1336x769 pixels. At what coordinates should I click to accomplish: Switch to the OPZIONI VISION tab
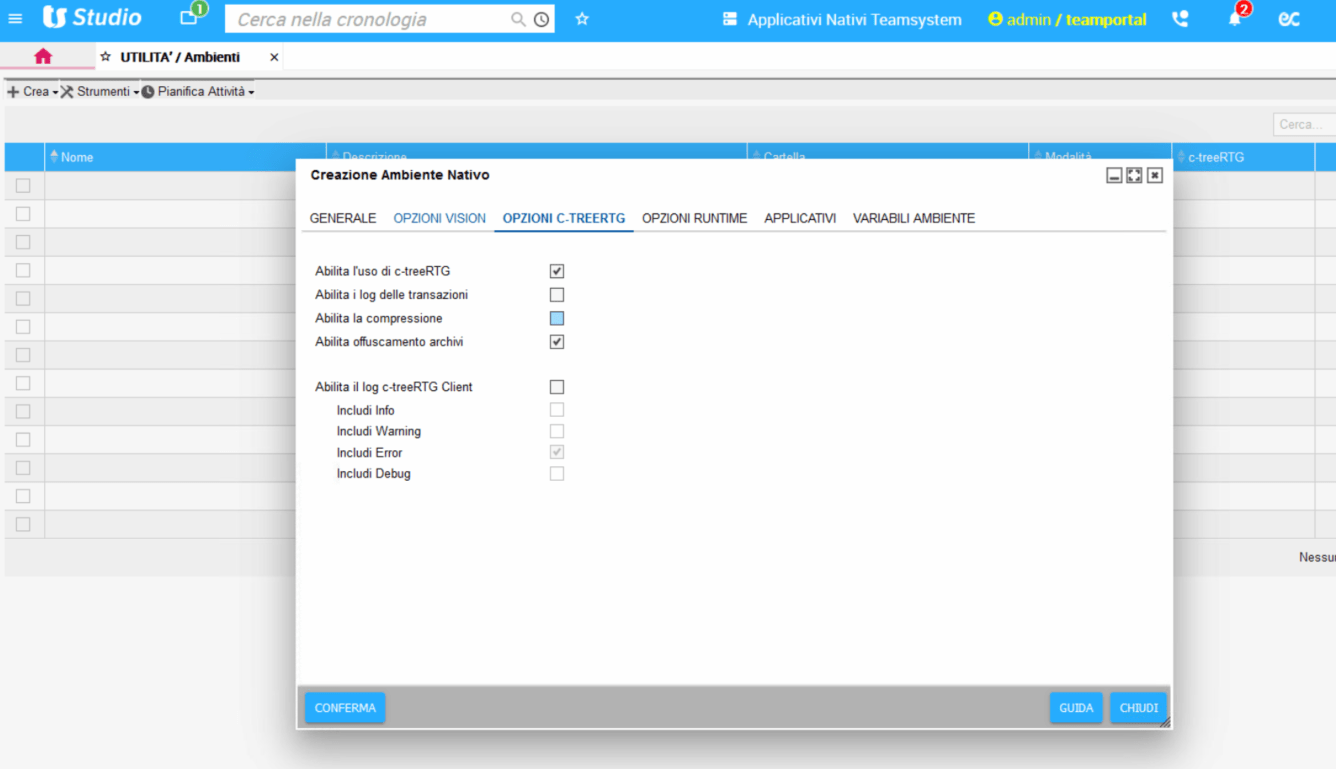439,218
